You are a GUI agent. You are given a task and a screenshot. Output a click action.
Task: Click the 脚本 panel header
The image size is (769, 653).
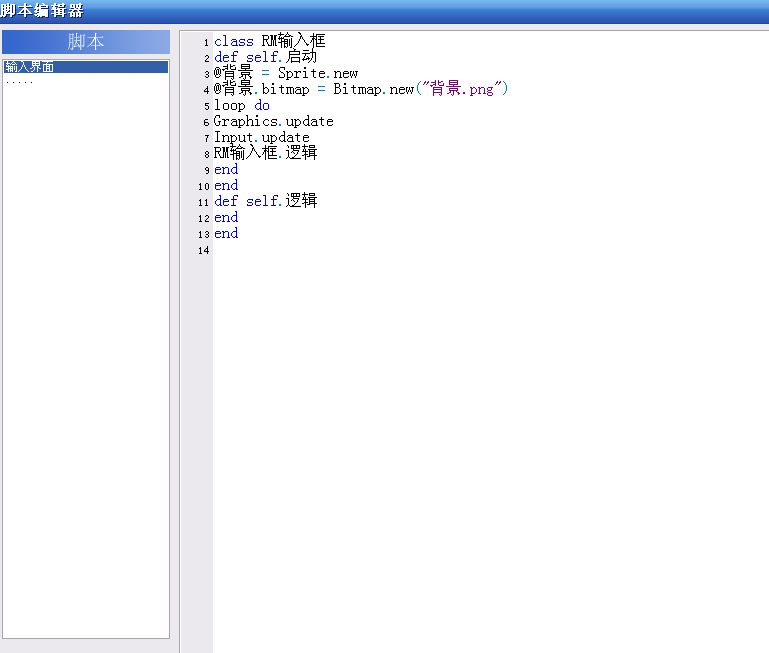(x=86, y=42)
